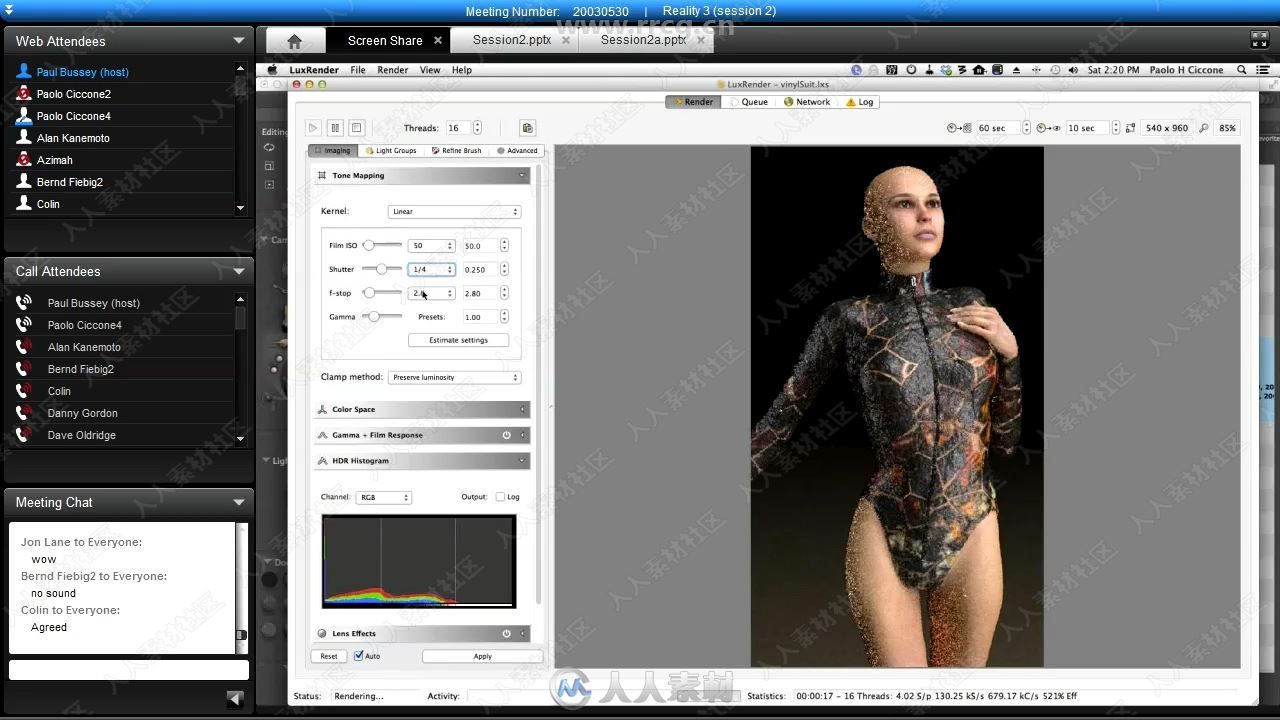Click the resume render play icon

pyautogui.click(x=313, y=128)
